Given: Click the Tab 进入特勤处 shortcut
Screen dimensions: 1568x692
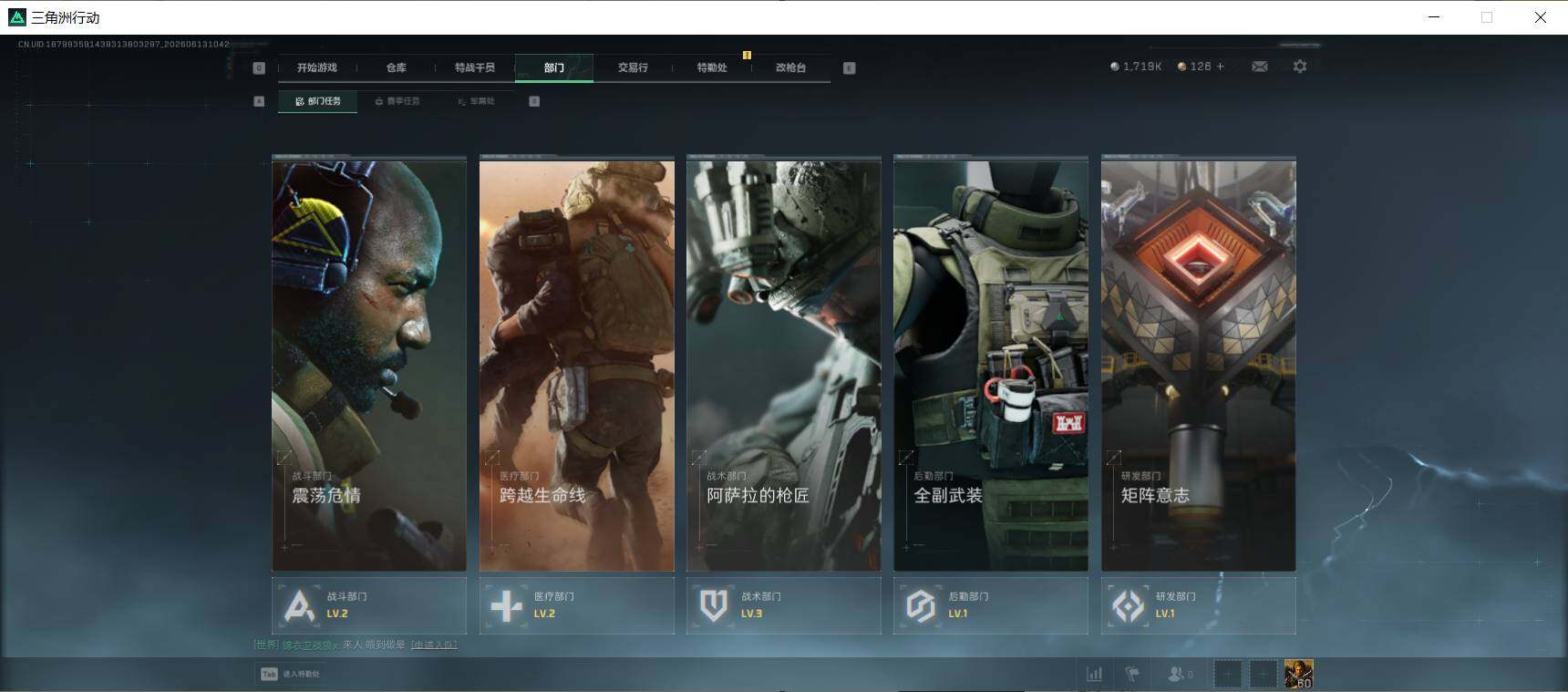Looking at the screenshot, I should point(290,674).
